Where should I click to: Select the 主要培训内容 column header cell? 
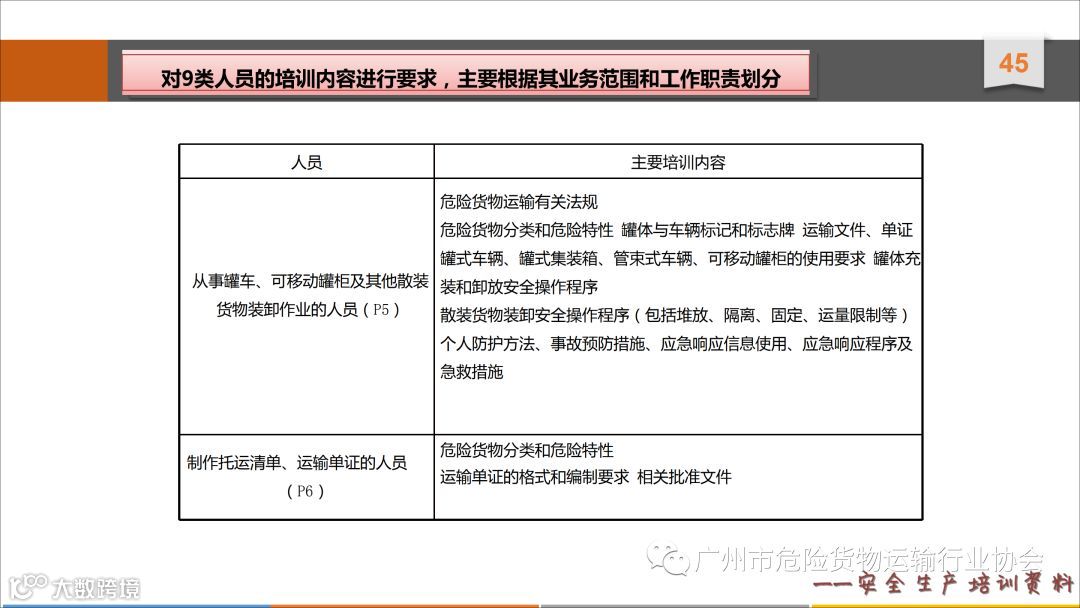[678, 162]
